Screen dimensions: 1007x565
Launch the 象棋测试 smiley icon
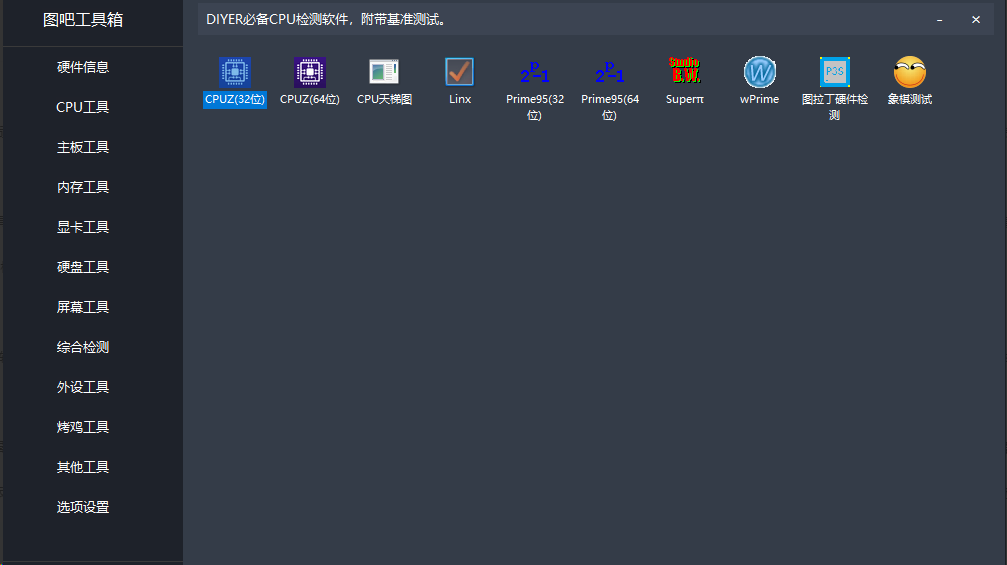910,73
